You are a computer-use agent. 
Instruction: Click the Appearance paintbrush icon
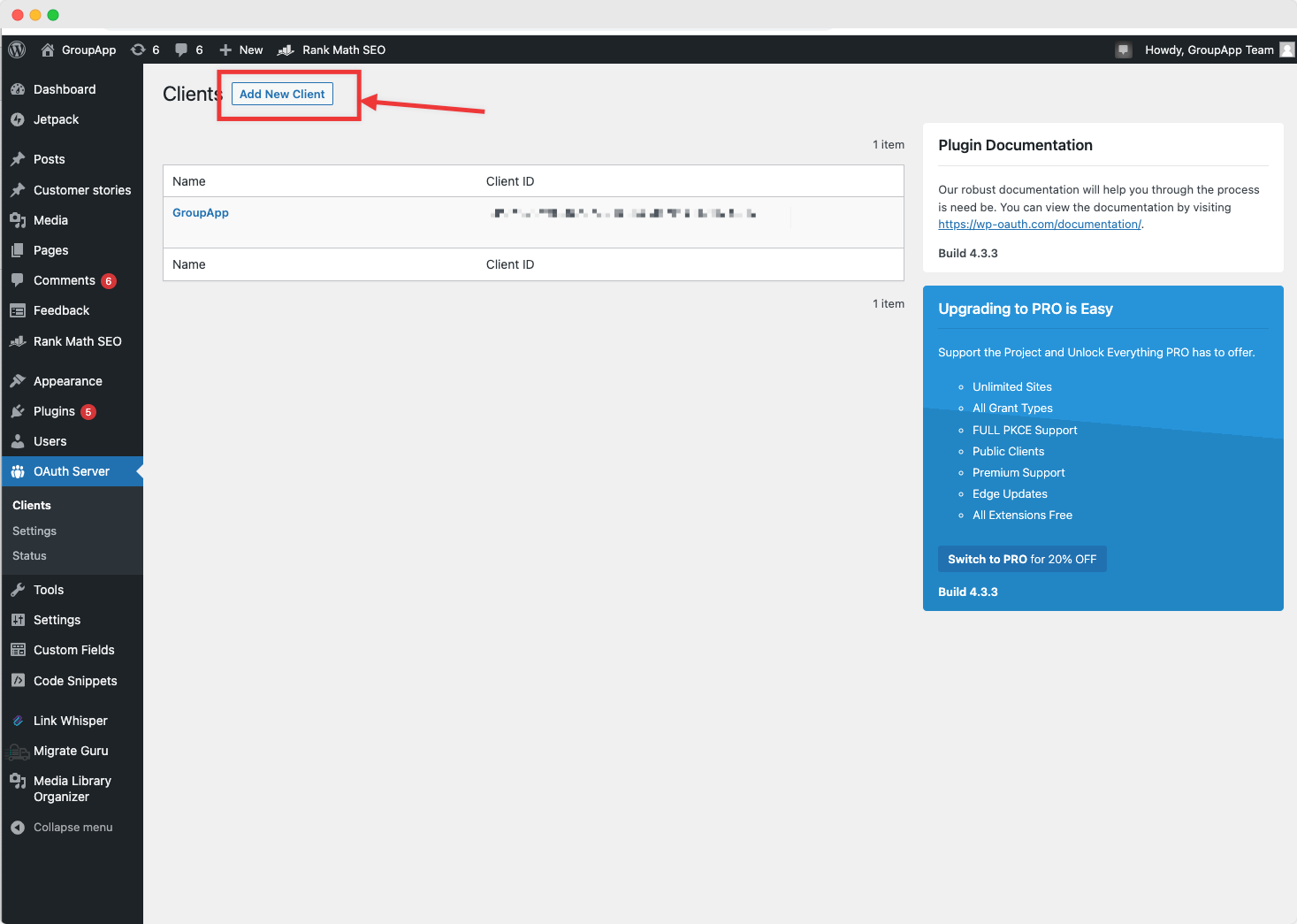point(18,381)
